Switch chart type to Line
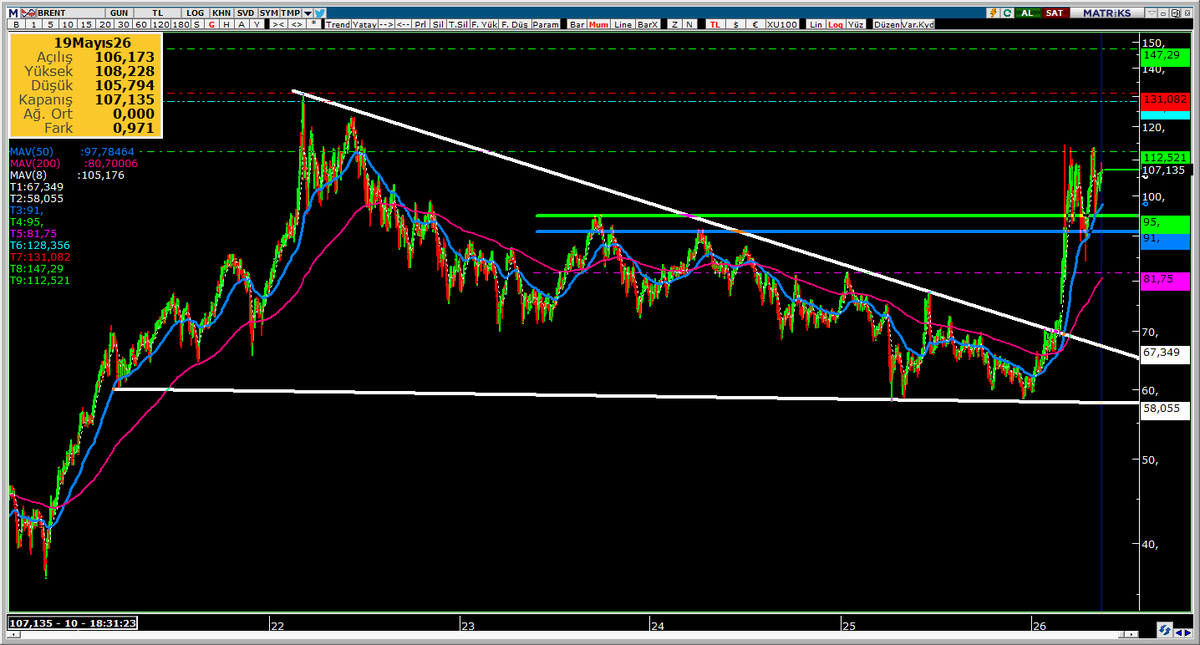The width and height of the screenshot is (1200, 645). [x=623, y=24]
